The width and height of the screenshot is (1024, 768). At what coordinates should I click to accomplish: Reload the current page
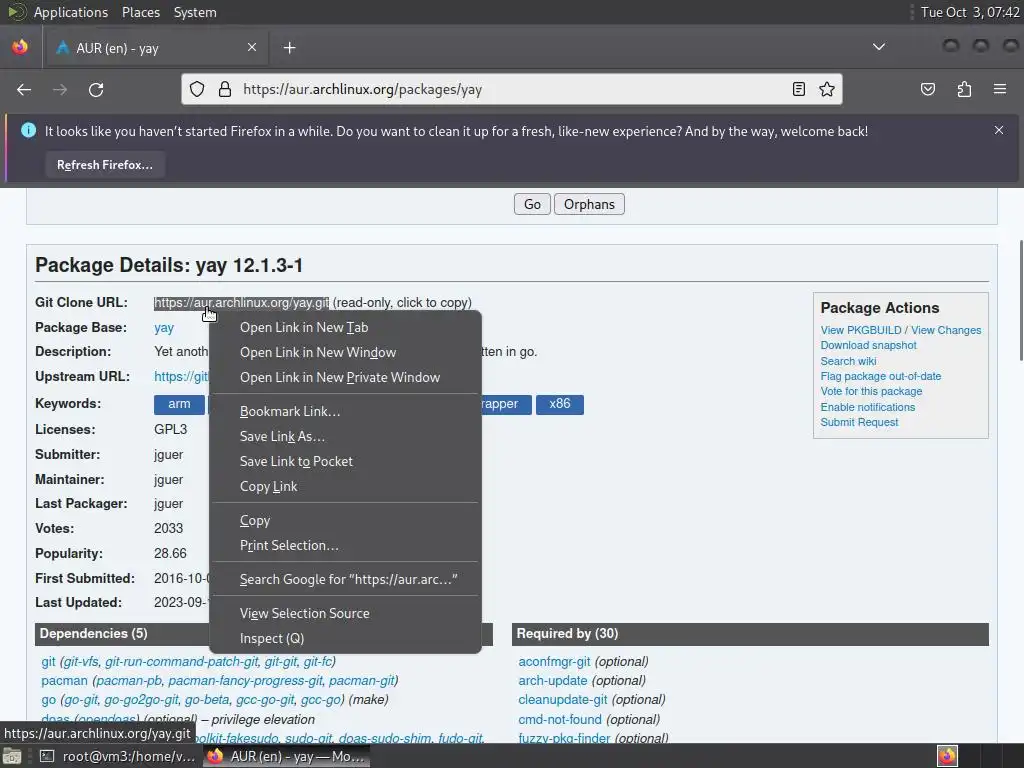96,89
